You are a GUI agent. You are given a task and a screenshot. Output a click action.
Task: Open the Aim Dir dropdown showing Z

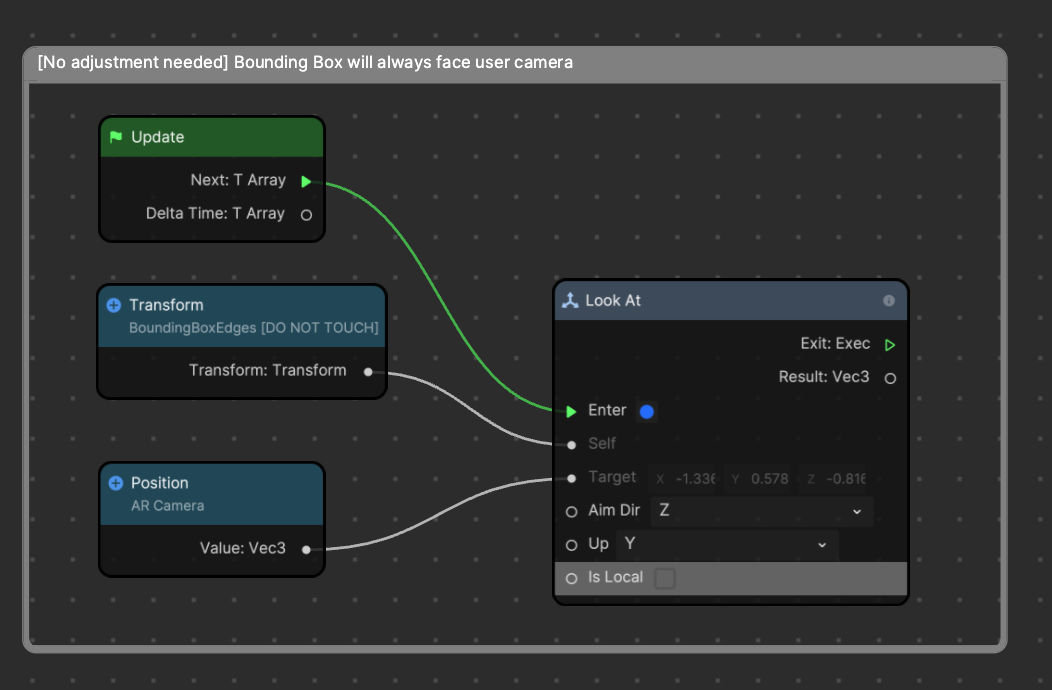[761, 511]
